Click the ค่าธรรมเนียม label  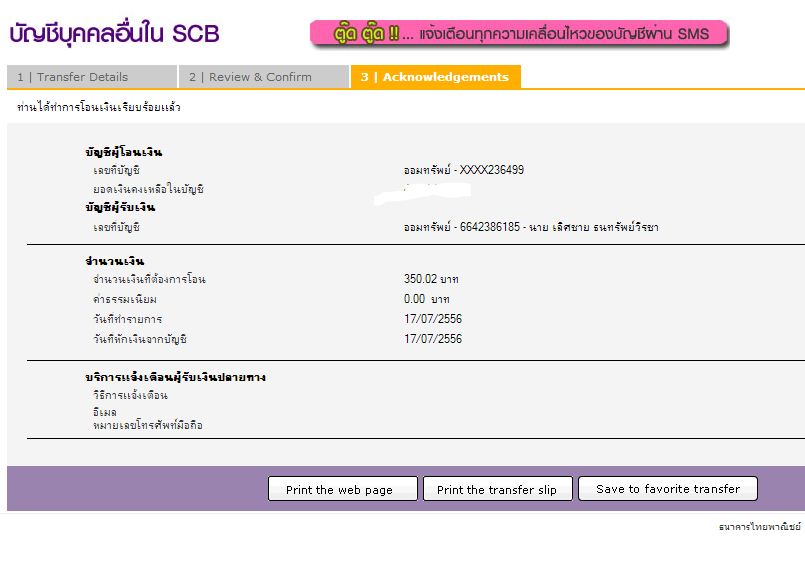coord(125,299)
